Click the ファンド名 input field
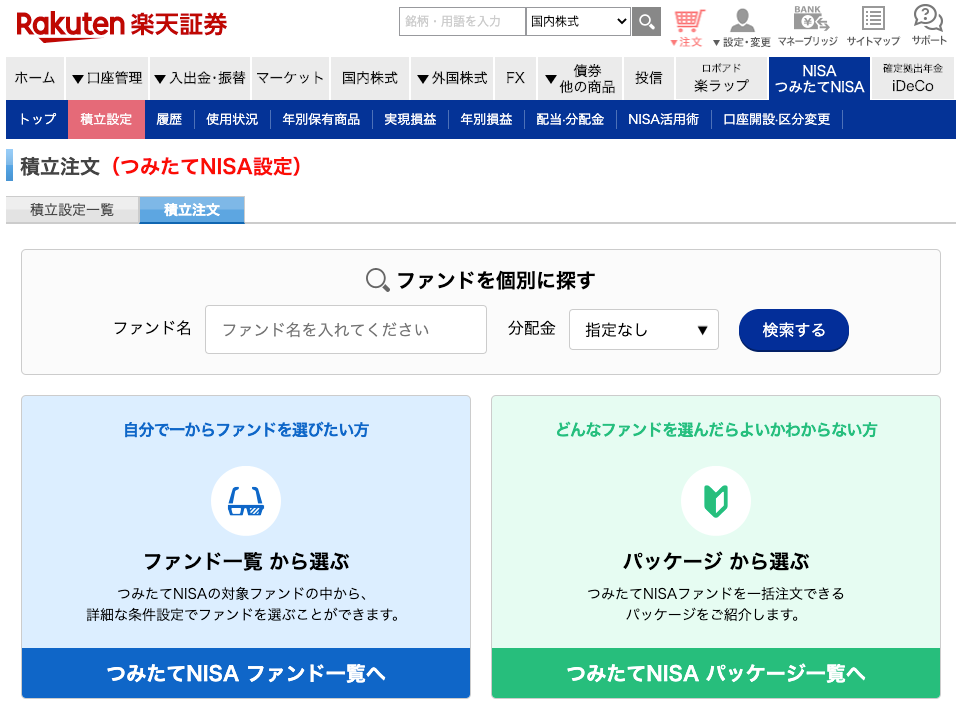 pos(346,330)
